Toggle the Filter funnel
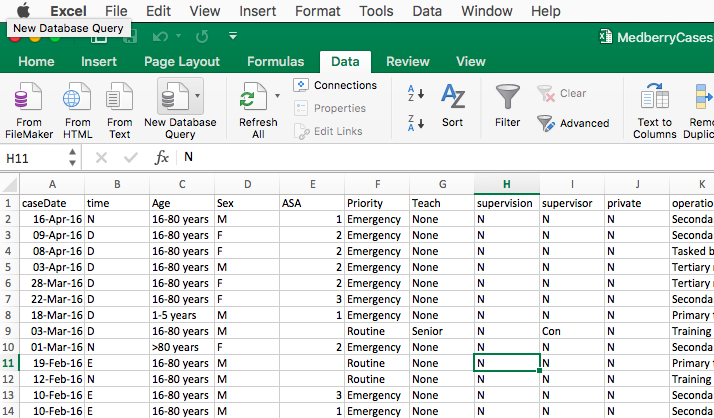Screen dimensions: 714x418 (x=508, y=106)
